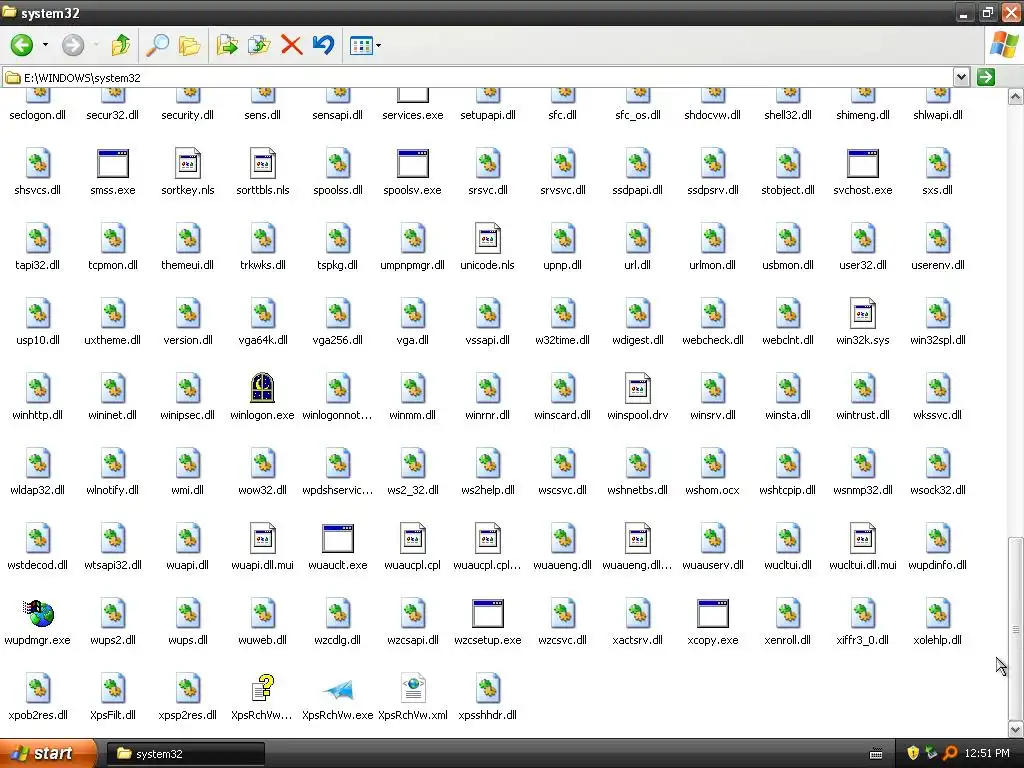Open the Views dropdown button
Screen dimensions: 1024x768
365,45
